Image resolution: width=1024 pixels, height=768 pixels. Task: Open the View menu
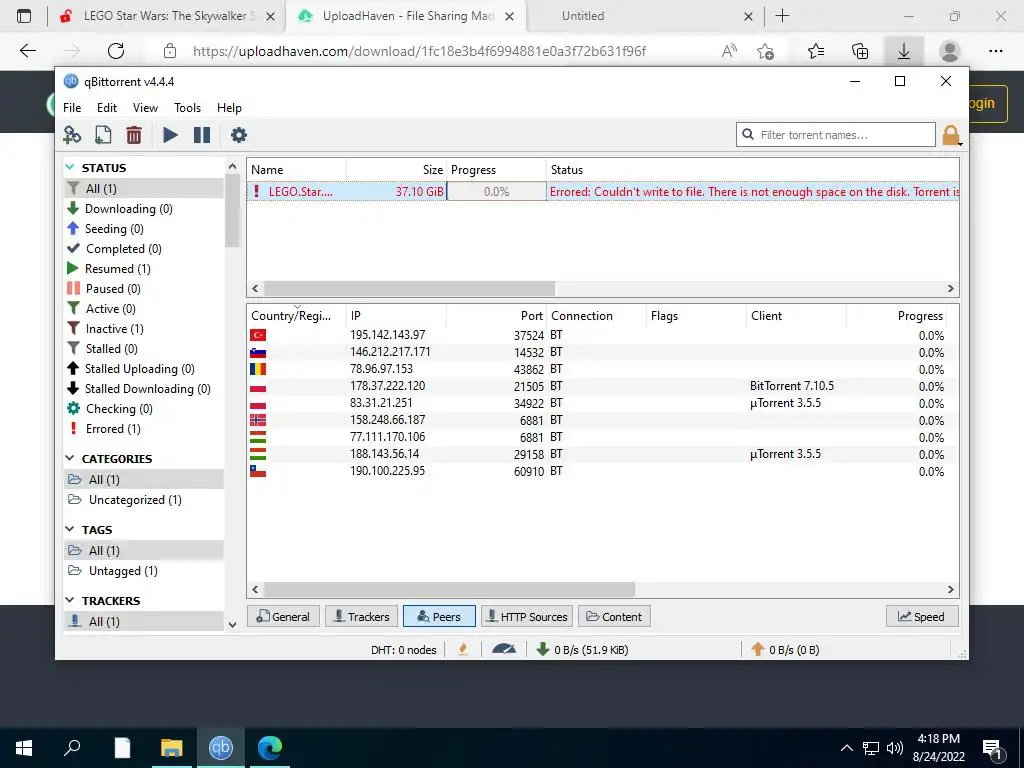click(145, 108)
